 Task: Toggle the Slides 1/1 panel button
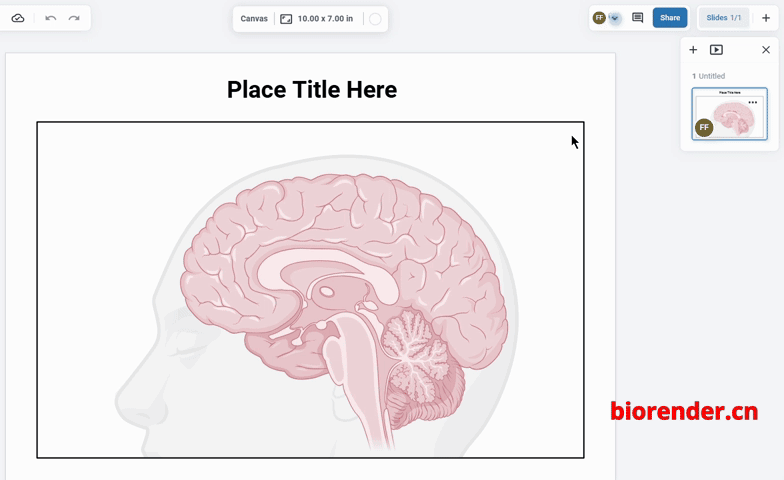click(x=723, y=18)
